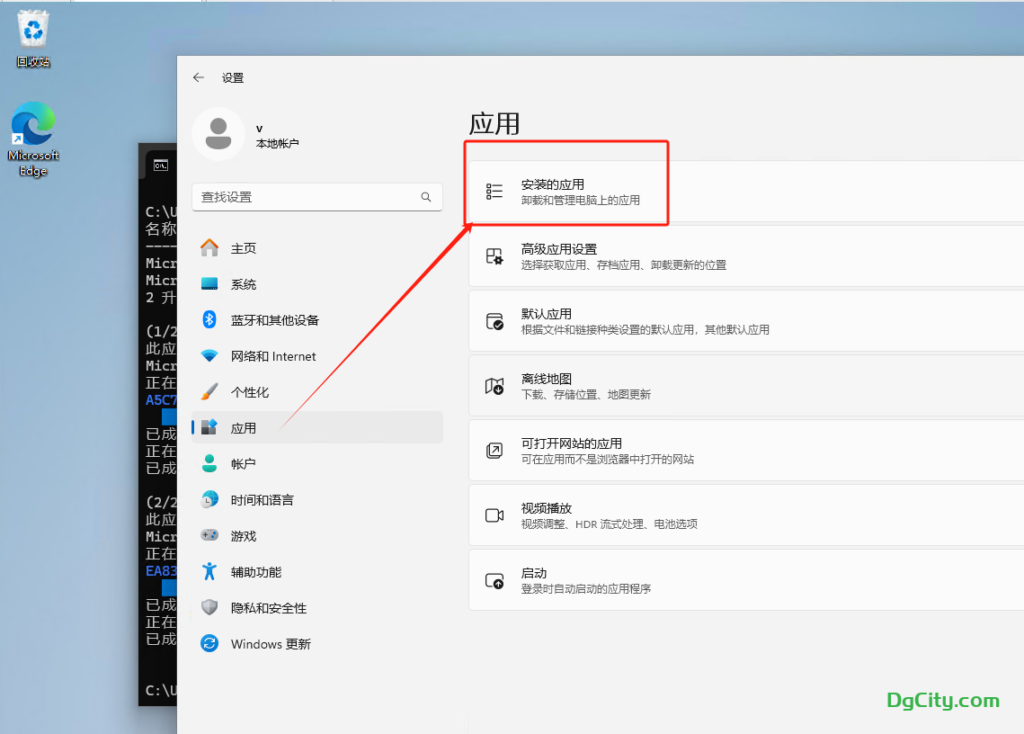
Task: Click the 高级应用设置 icon
Action: coord(494,256)
